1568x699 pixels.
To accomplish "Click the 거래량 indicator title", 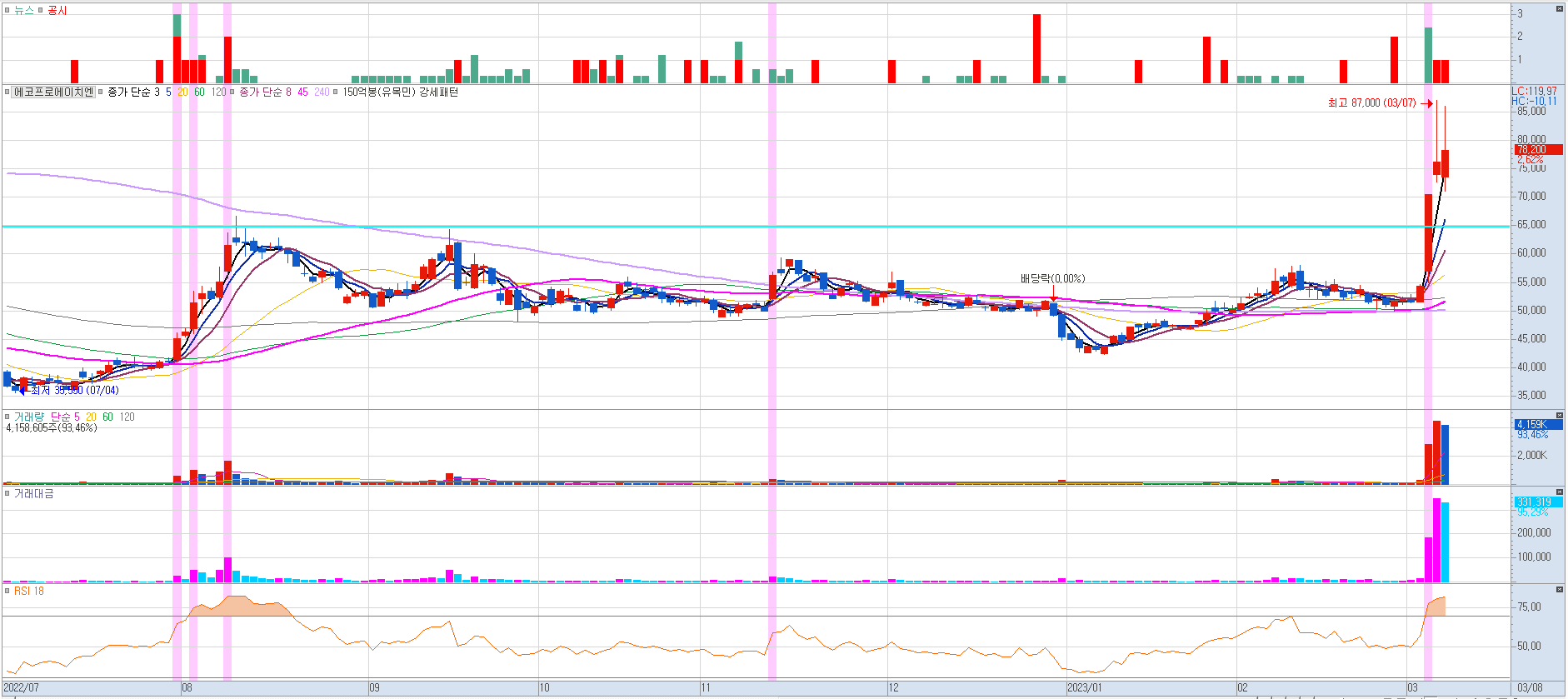I will tap(29, 417).
